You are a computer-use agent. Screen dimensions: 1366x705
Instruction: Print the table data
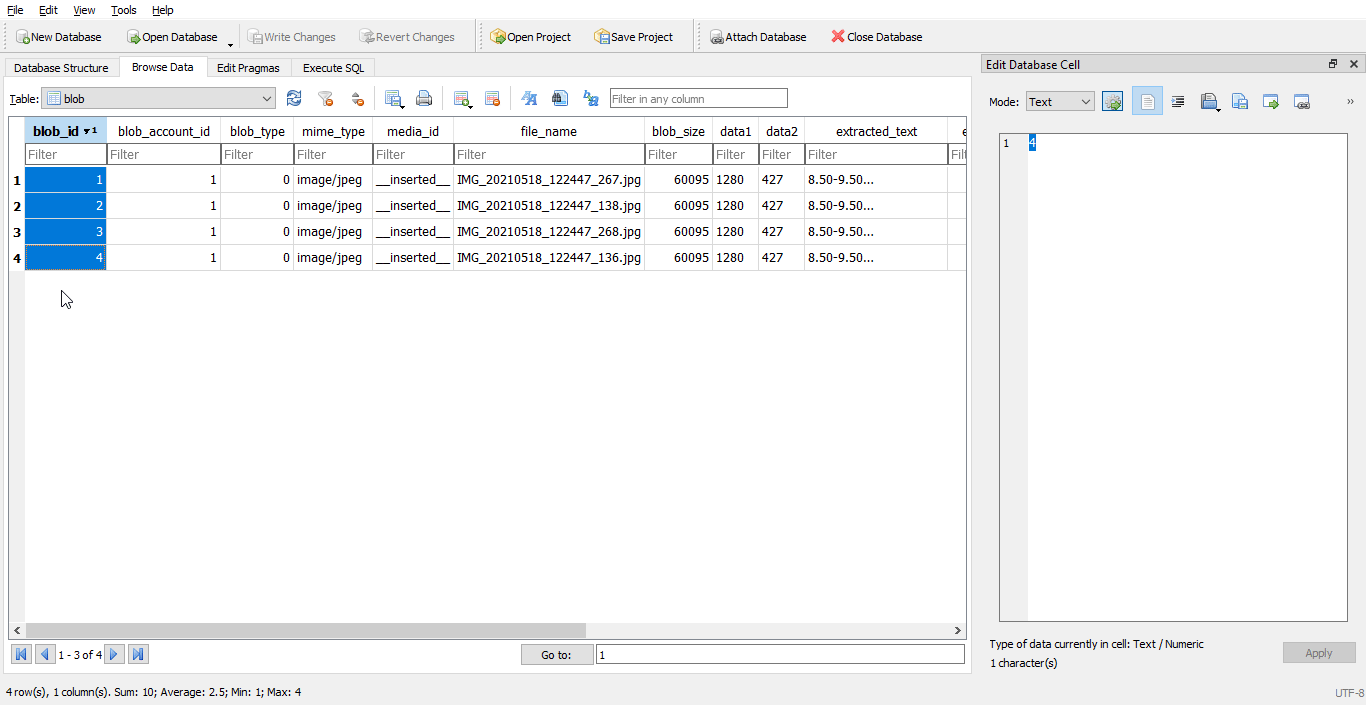tap(424, 98)
